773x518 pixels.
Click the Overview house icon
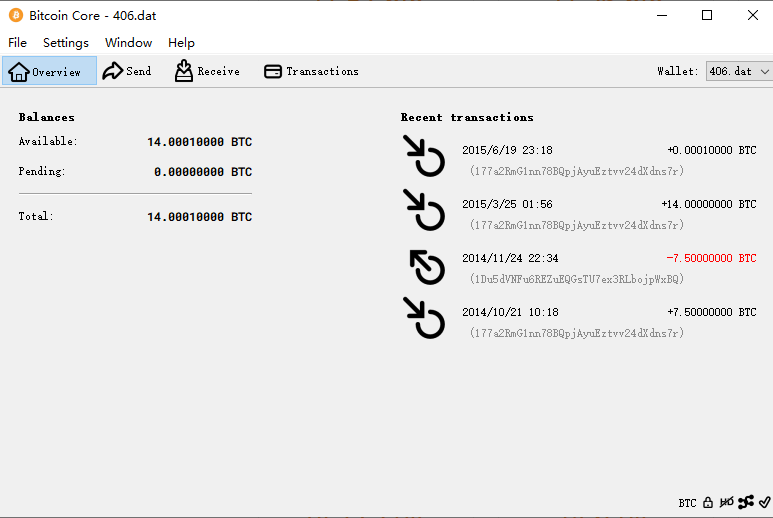[x=18, y=71]
